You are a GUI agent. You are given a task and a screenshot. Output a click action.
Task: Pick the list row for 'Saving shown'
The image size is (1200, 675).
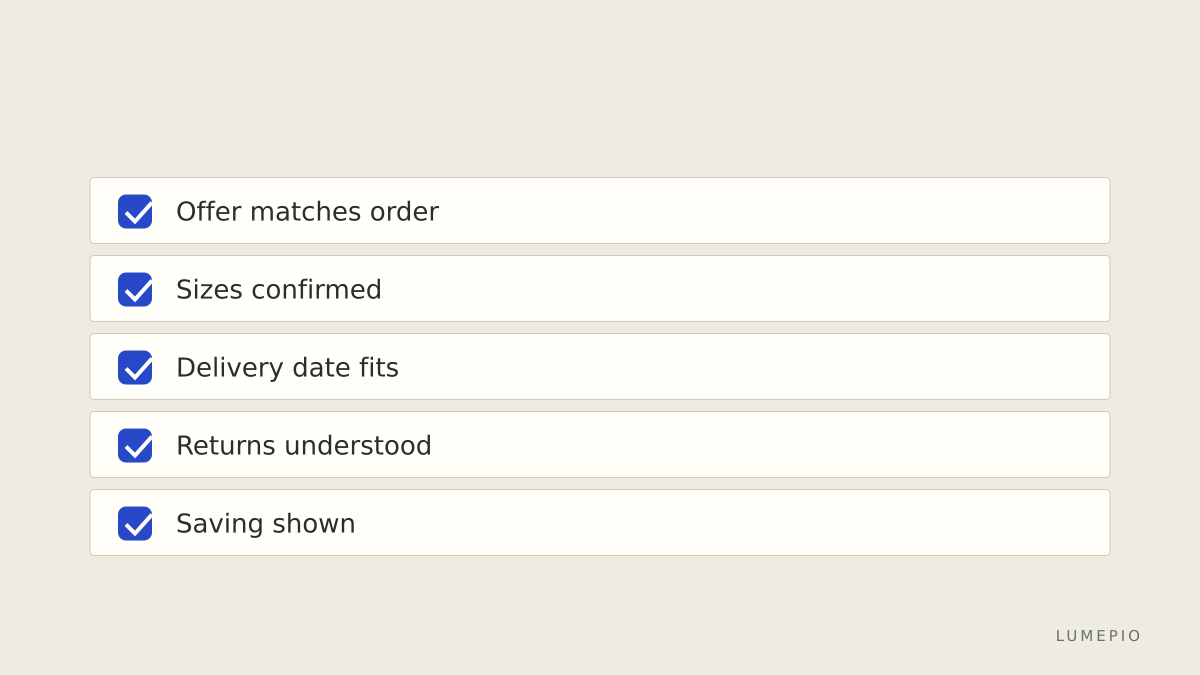click(x=600, y=523)
